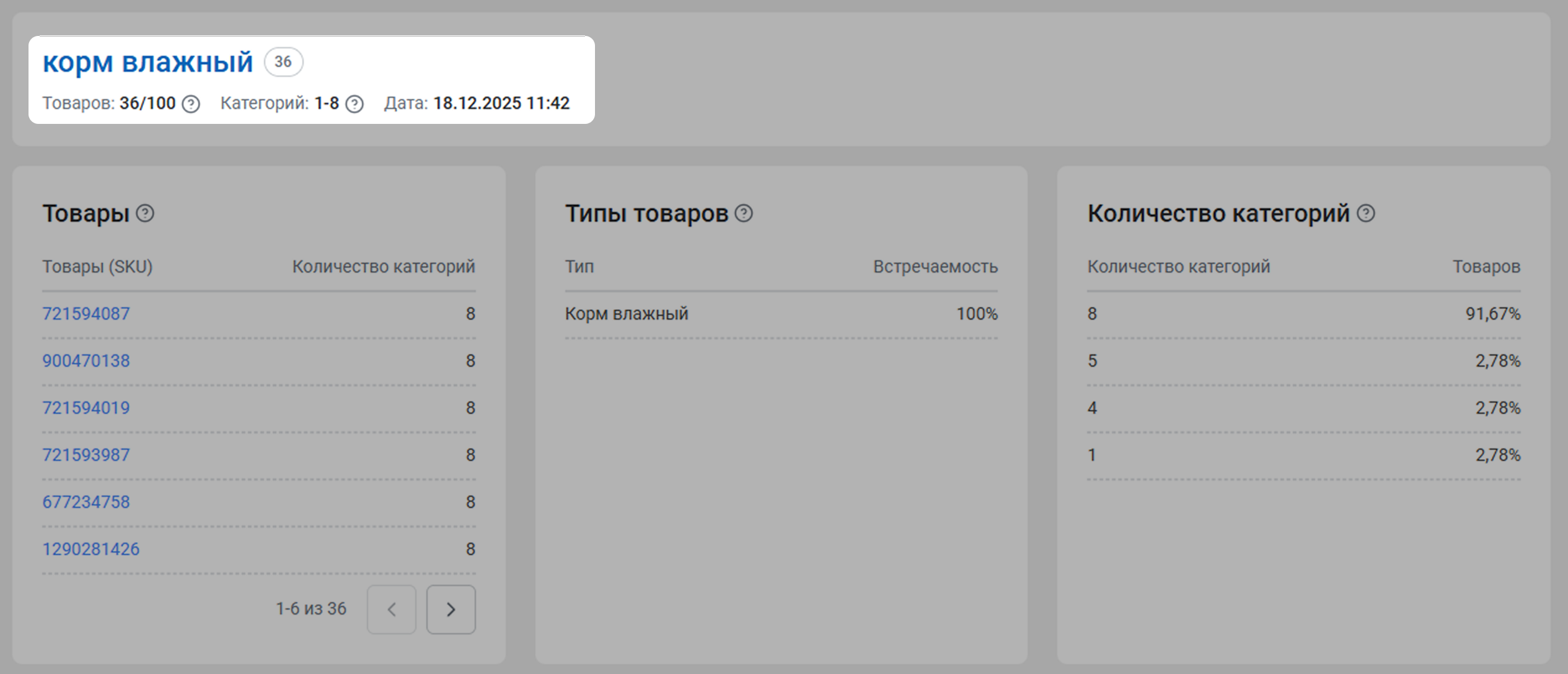
Task: Open SKU 721594019 link
Action: (x=86, y=408)
